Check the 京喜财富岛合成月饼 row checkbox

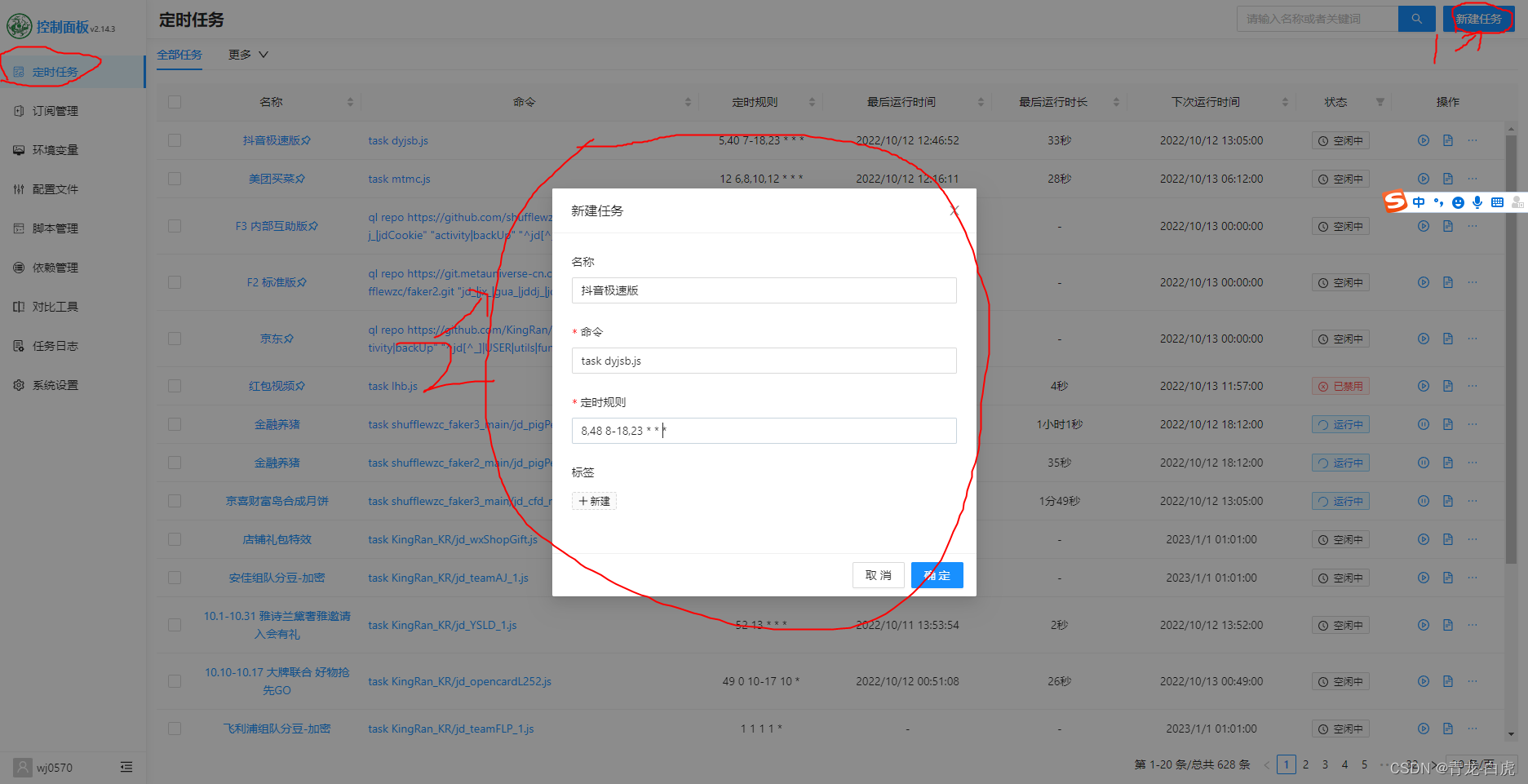tap(175, 501)
